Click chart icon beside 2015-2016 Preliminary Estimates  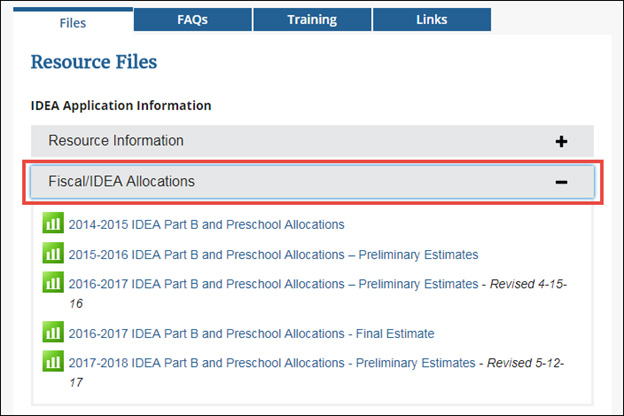coord(54,254)
